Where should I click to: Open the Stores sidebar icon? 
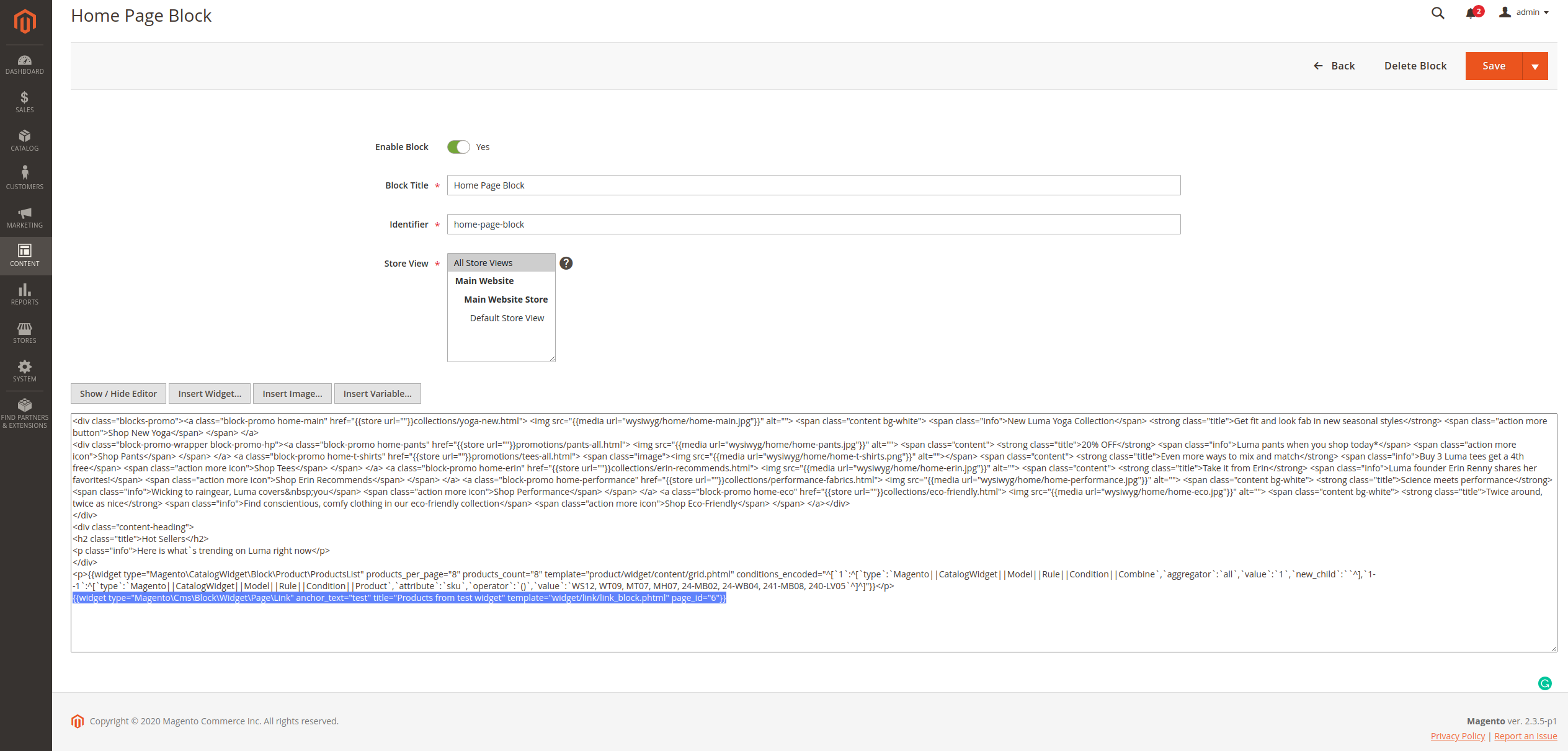pyautogui.click(x=24, y=332)
